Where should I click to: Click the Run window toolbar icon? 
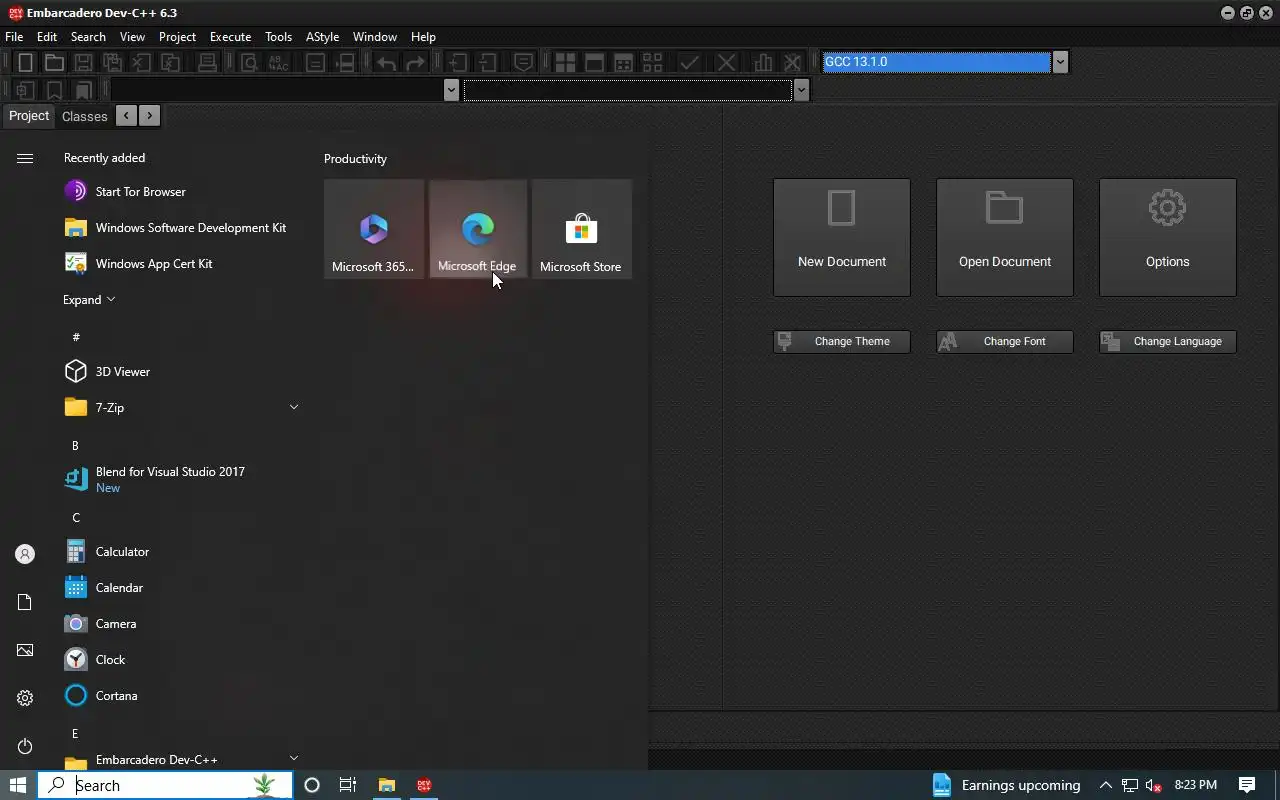(594, 62)
